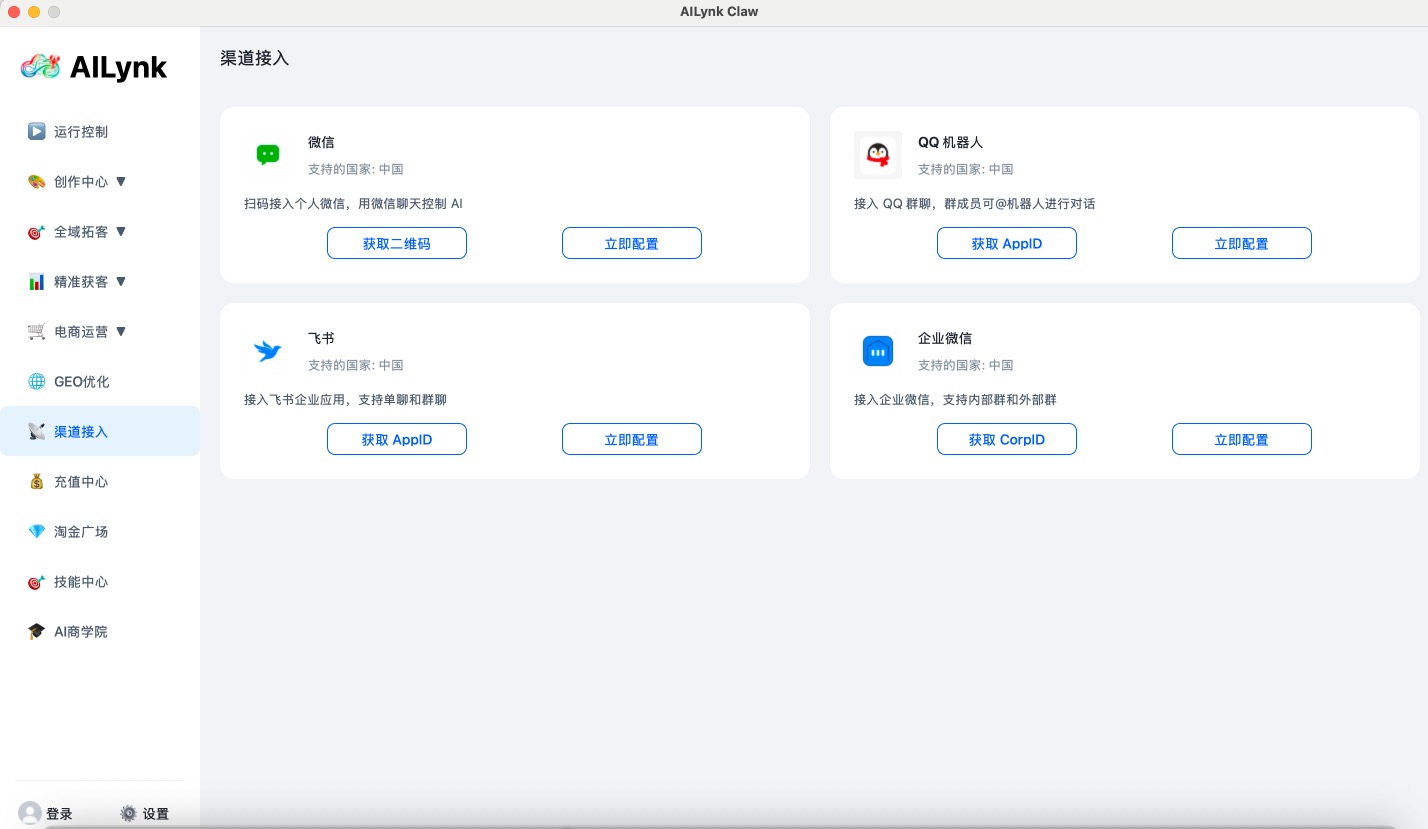Click the 企业微信 card title
1428x829 pixels.
click(945, 338)
